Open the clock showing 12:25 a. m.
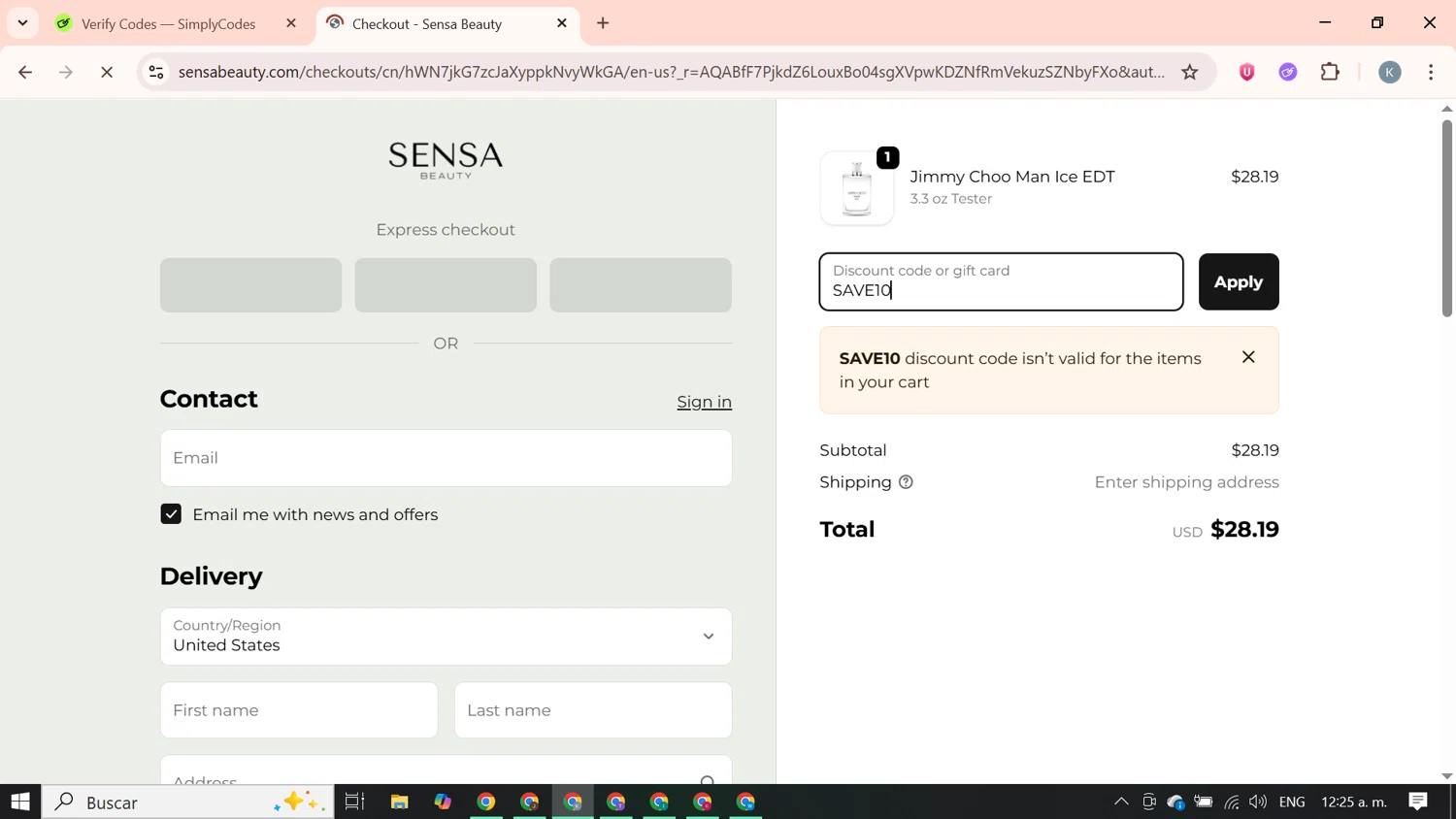This screenshot has width=1456, height=819. [x=1354, y=802]
